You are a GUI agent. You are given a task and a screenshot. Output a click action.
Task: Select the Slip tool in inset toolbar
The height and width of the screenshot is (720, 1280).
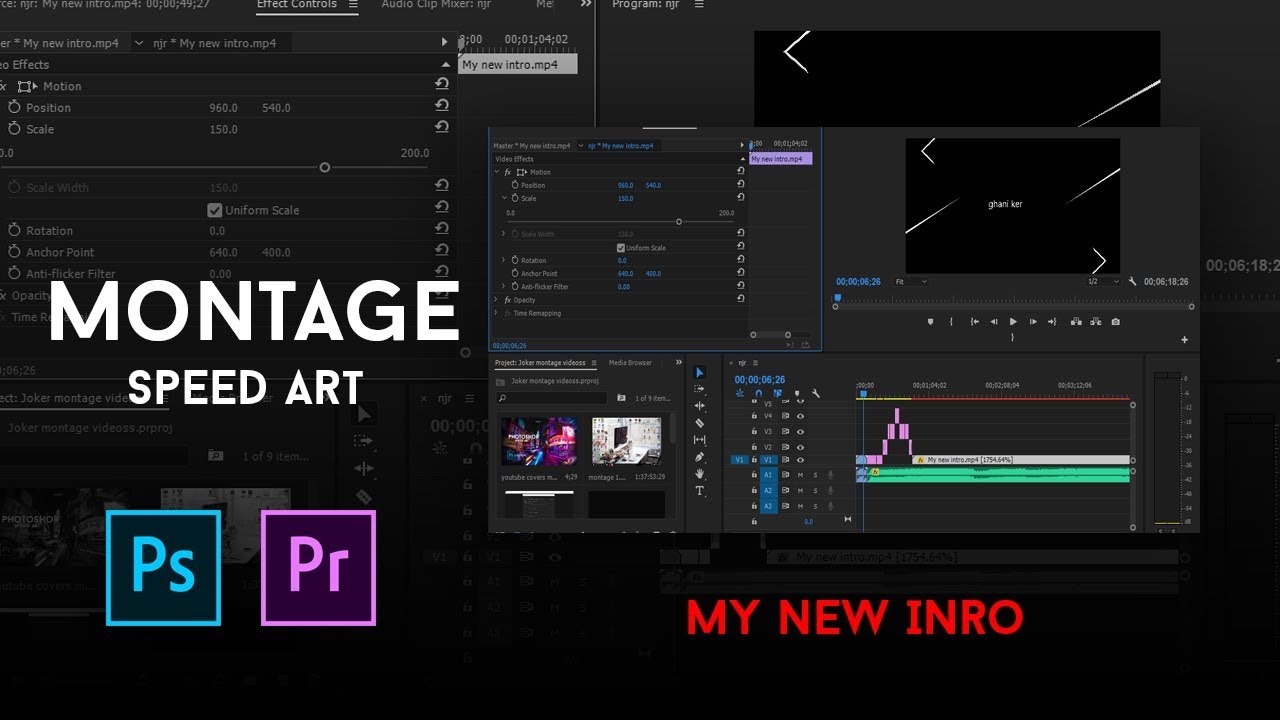(x=700, y=440)
